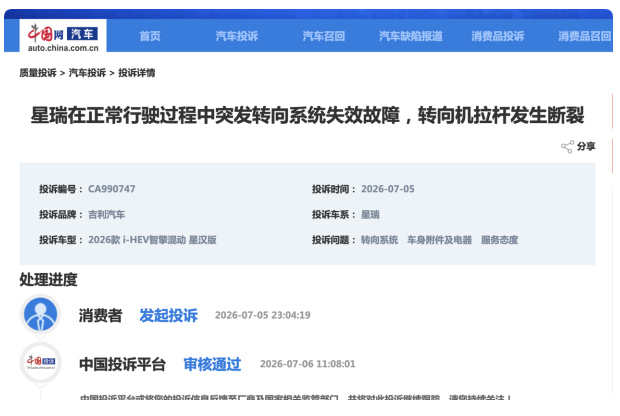Click the consumer avatar icon
Image resolution: width=620 pixels, height=416 pixels.
click(40, 315)
